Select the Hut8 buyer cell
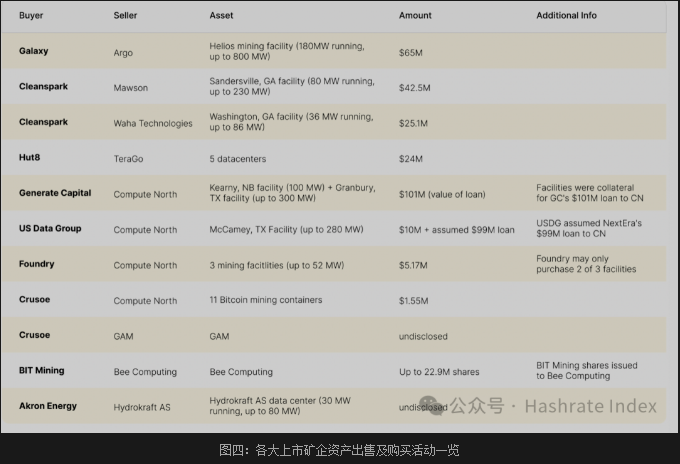Screen dimensions: 680x464 point(29,157)
